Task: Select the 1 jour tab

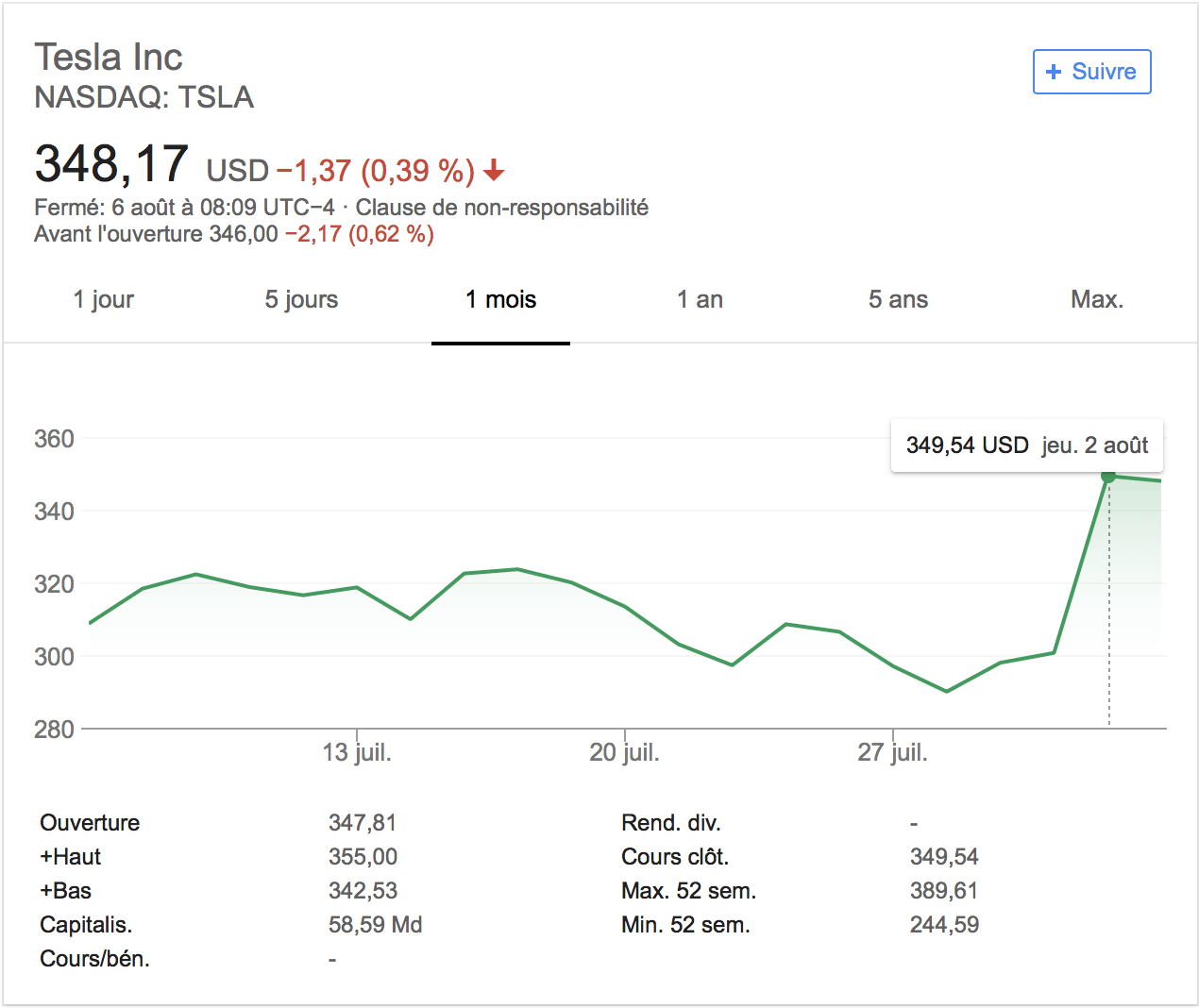Action: [x=104, y=300]
